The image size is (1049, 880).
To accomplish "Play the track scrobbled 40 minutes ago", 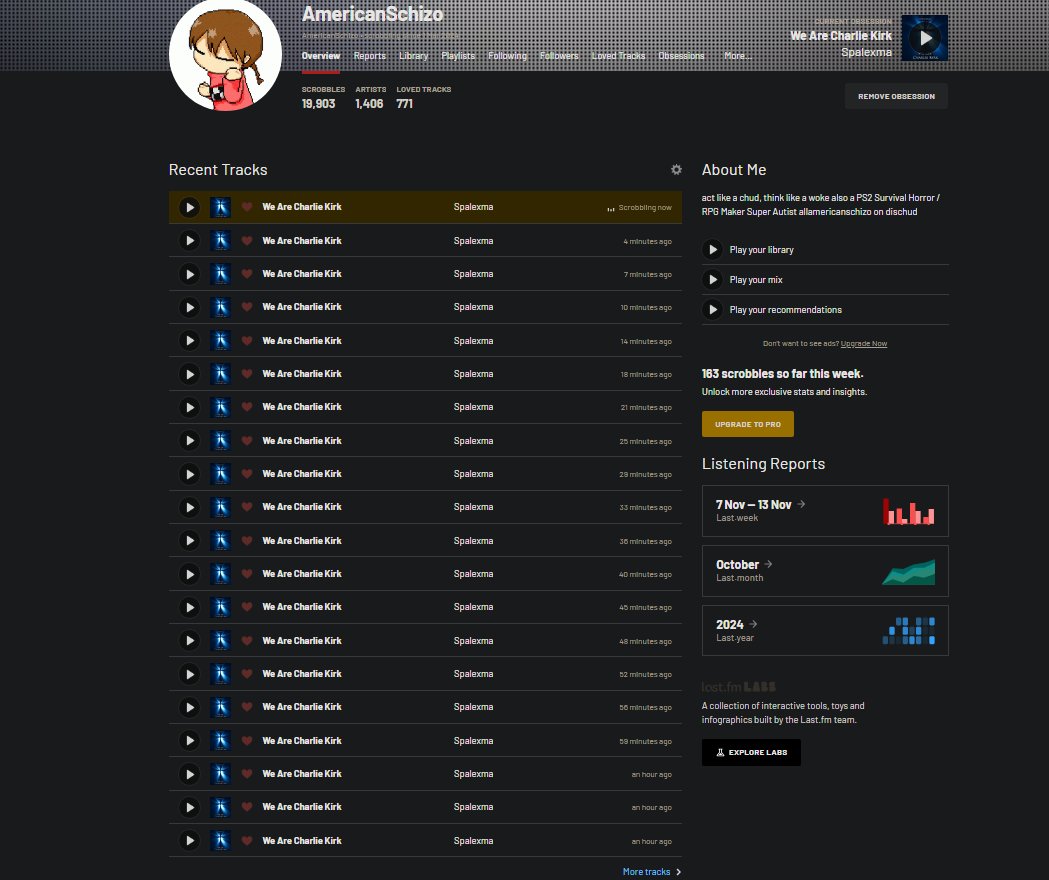I will (x=189, y=574).
